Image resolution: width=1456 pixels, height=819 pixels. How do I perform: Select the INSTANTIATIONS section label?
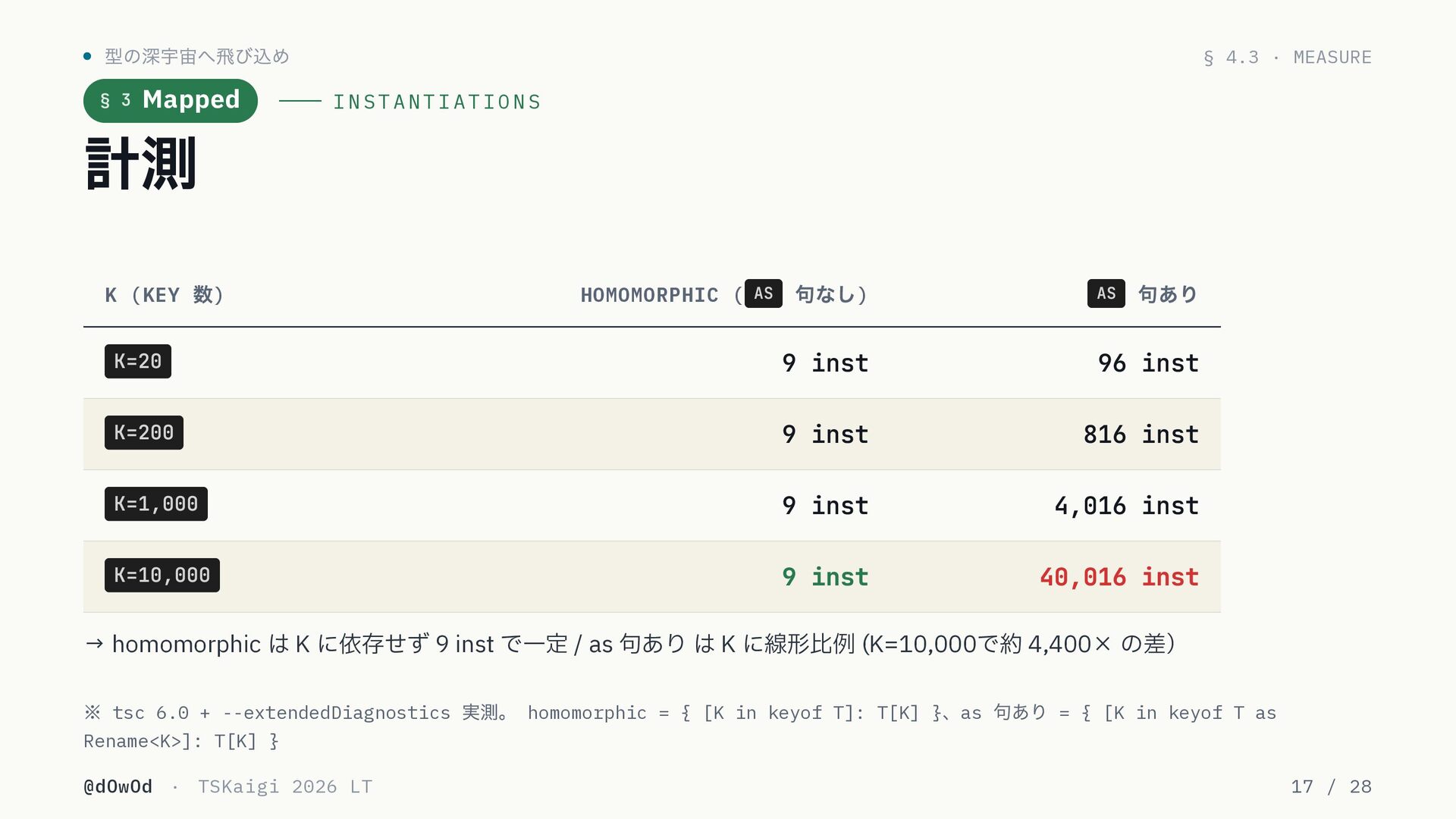[438, 102]
